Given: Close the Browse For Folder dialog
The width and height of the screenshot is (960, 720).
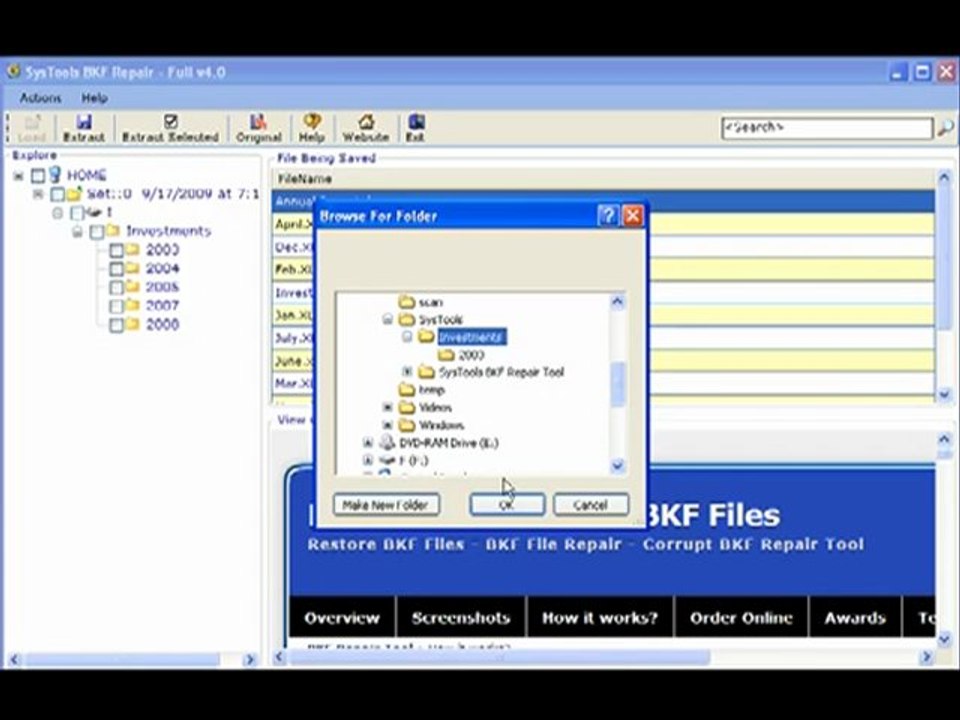Looking at the screenshot, I should (x=632, y=216).
